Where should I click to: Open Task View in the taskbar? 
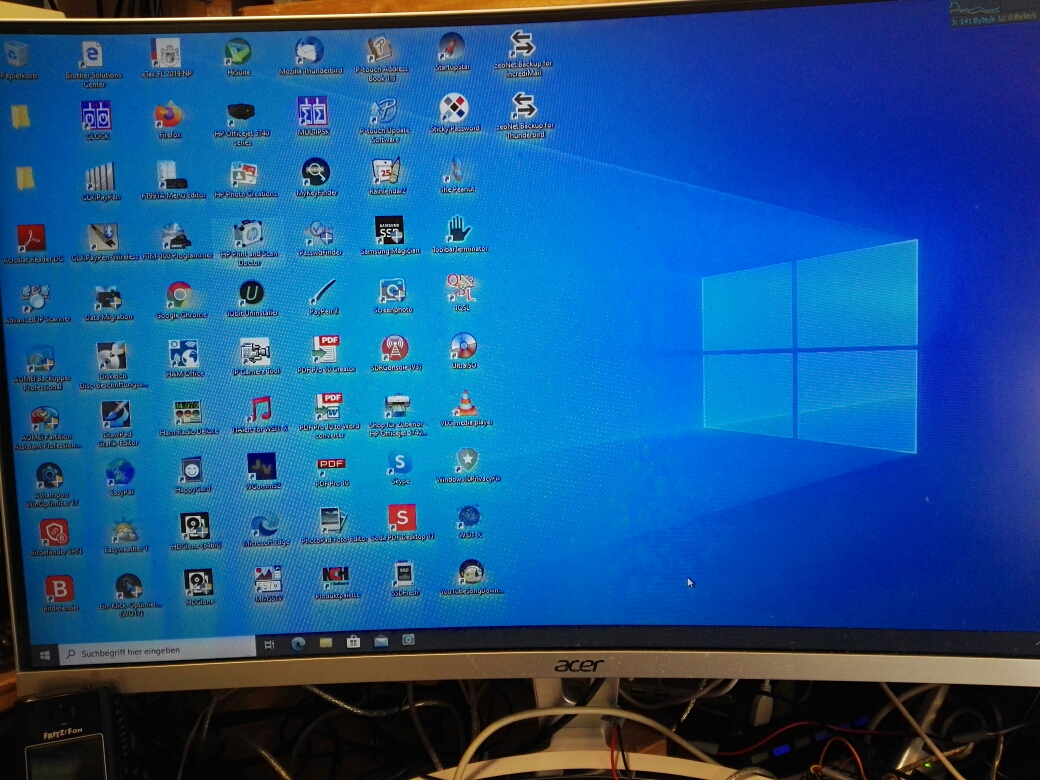coord(269,645)
